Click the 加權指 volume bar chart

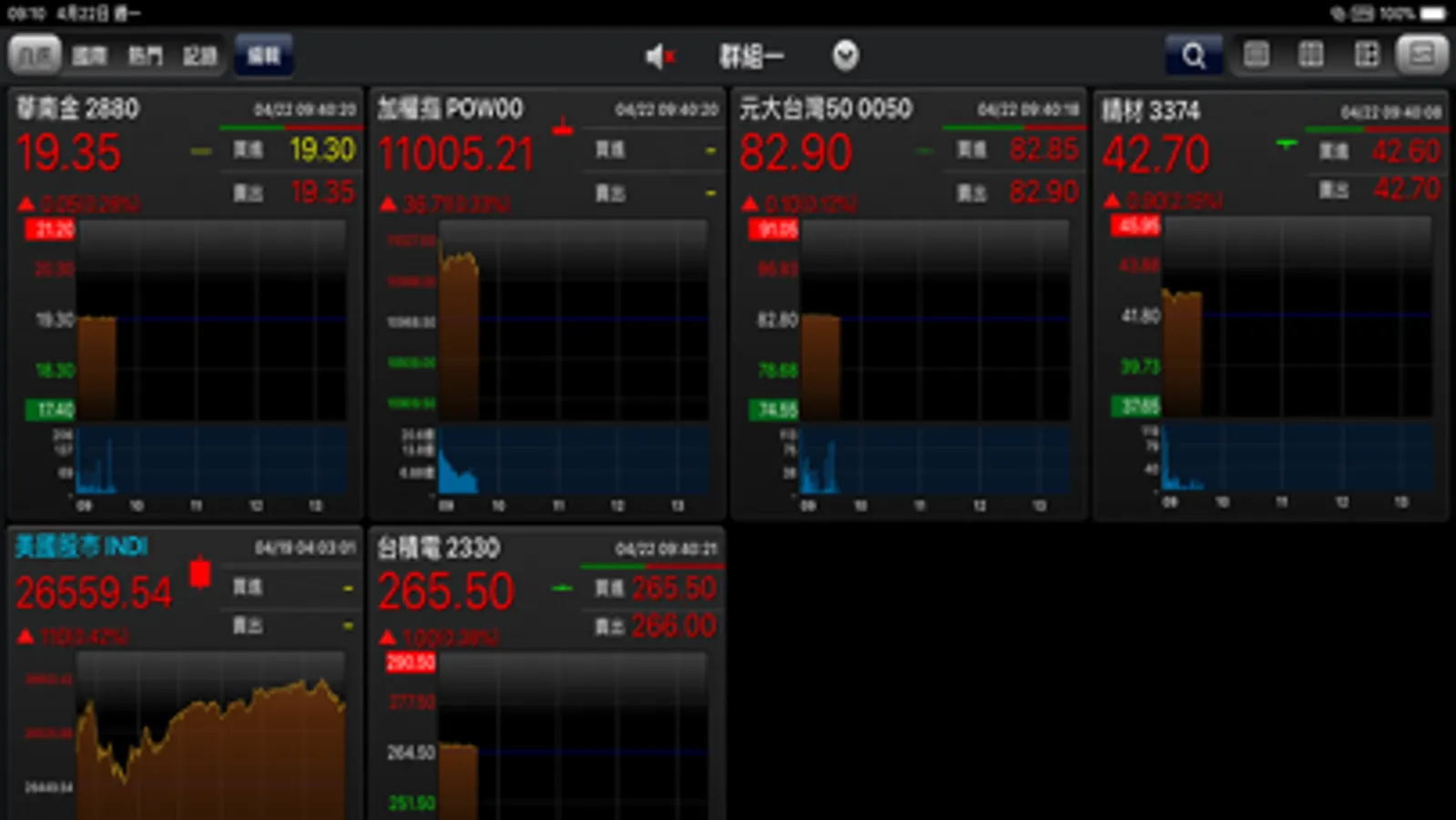574,460
